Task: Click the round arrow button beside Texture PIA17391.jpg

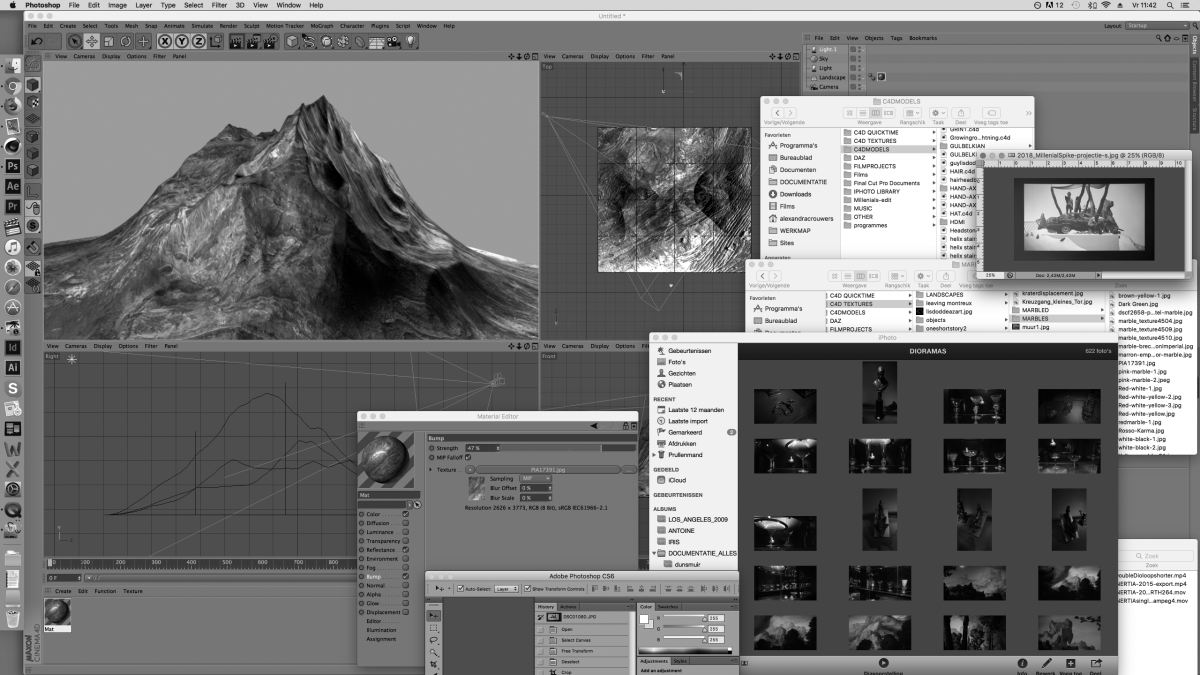Action: coord(469,469)
